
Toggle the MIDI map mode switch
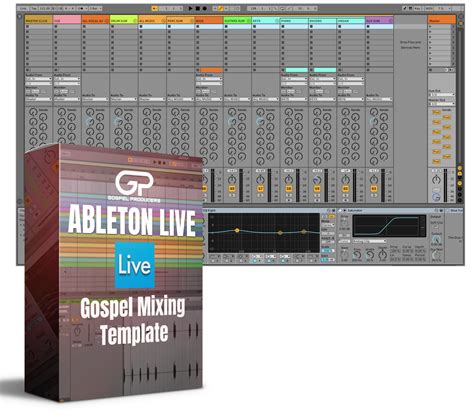429,8
